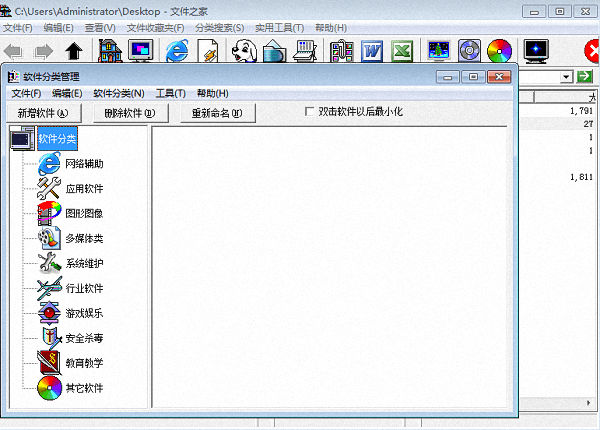The image size is (600, 430).
Task: Click the disc media toolbar icon
Action: (x=469, y=50)
